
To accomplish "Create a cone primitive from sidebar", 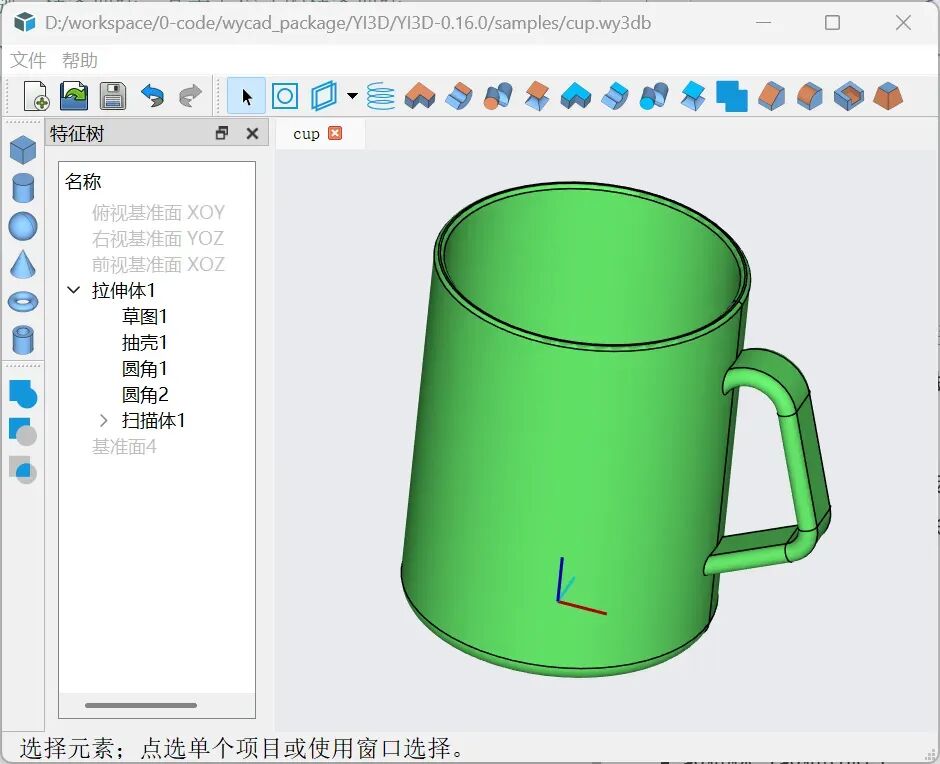I will point(23,264).
